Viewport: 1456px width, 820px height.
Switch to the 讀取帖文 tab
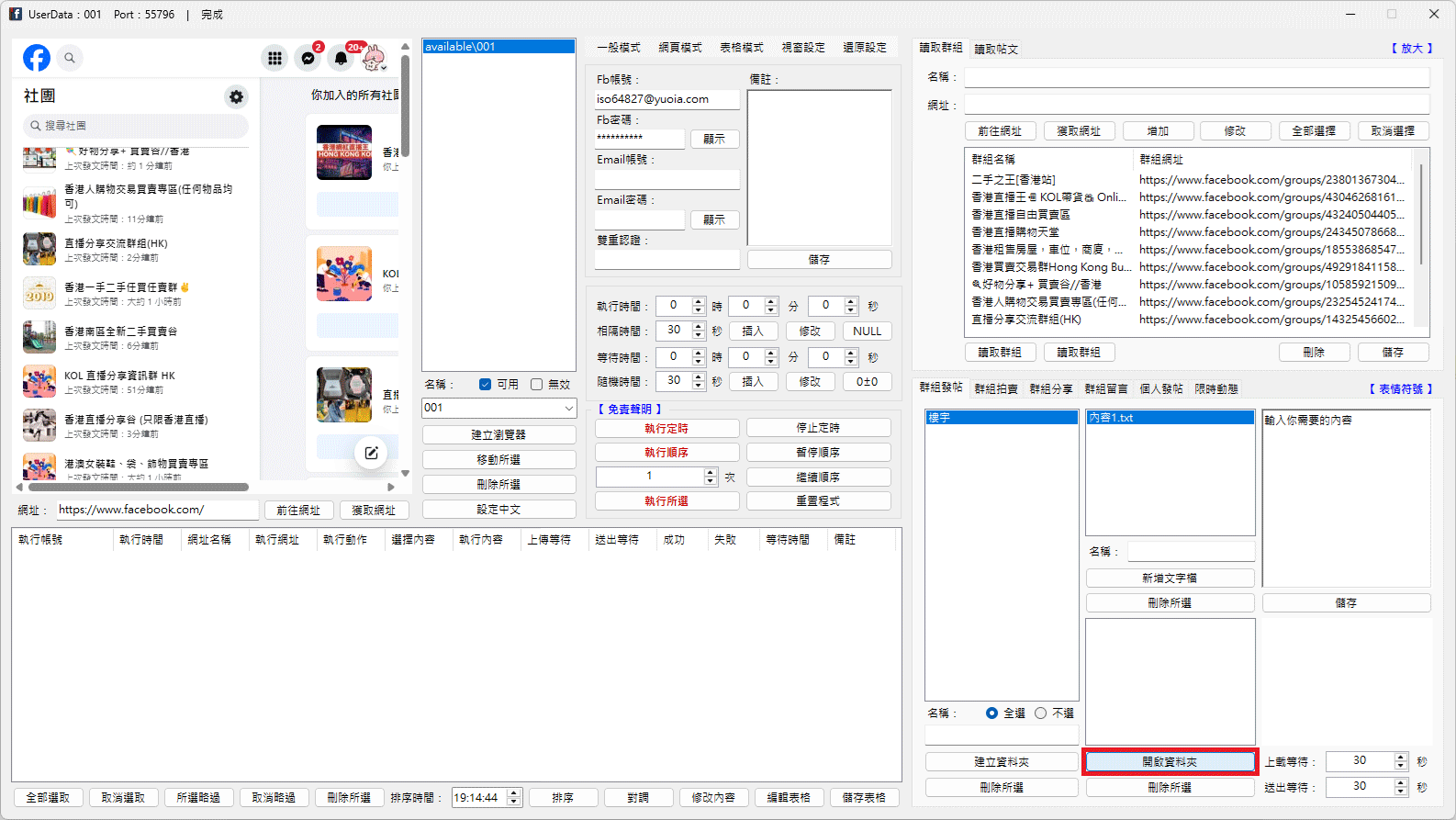click(x=996, y=49)
